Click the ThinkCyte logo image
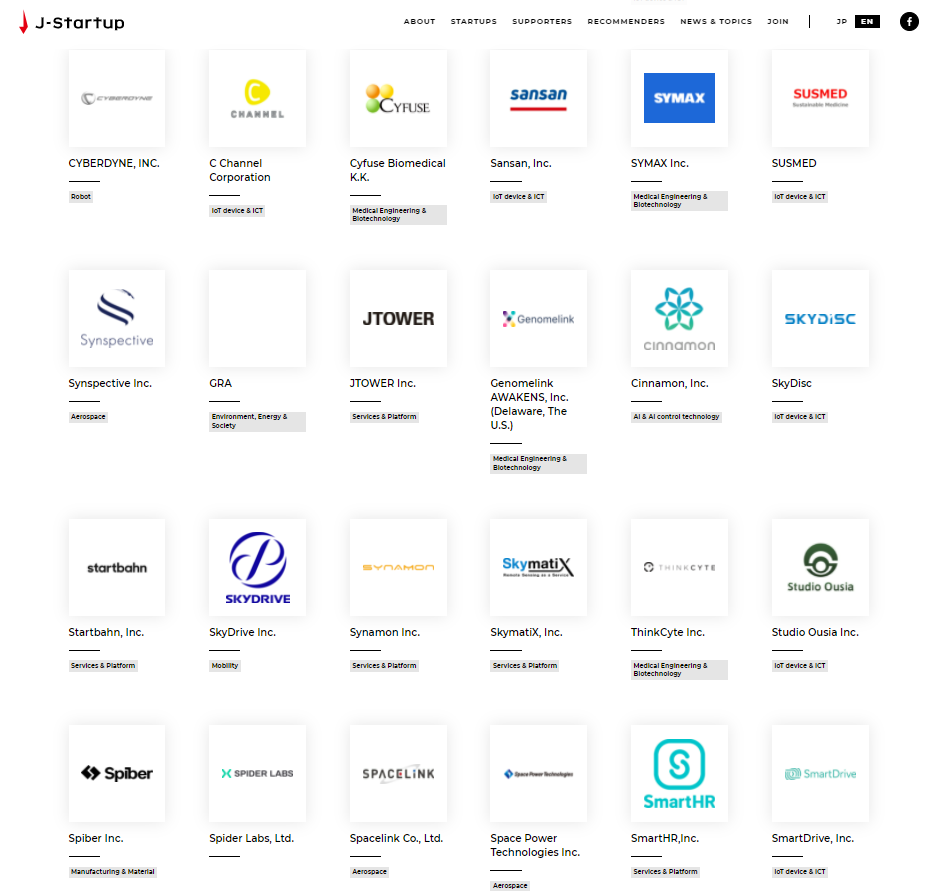Image resolution: width=939 pixels, height=891 pixels. click(679, 568)
